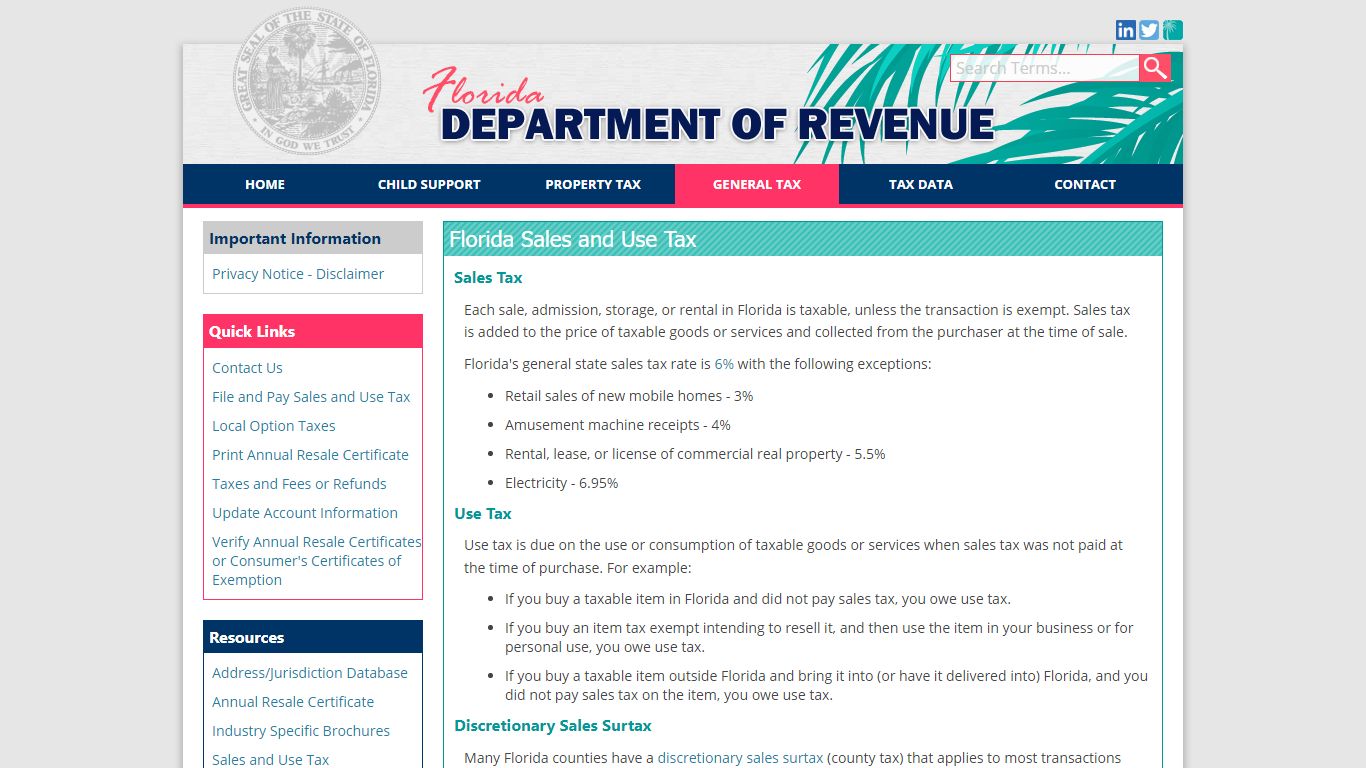Click the magnifier search button
The image size is (1366, 768).
[1155, 68]
